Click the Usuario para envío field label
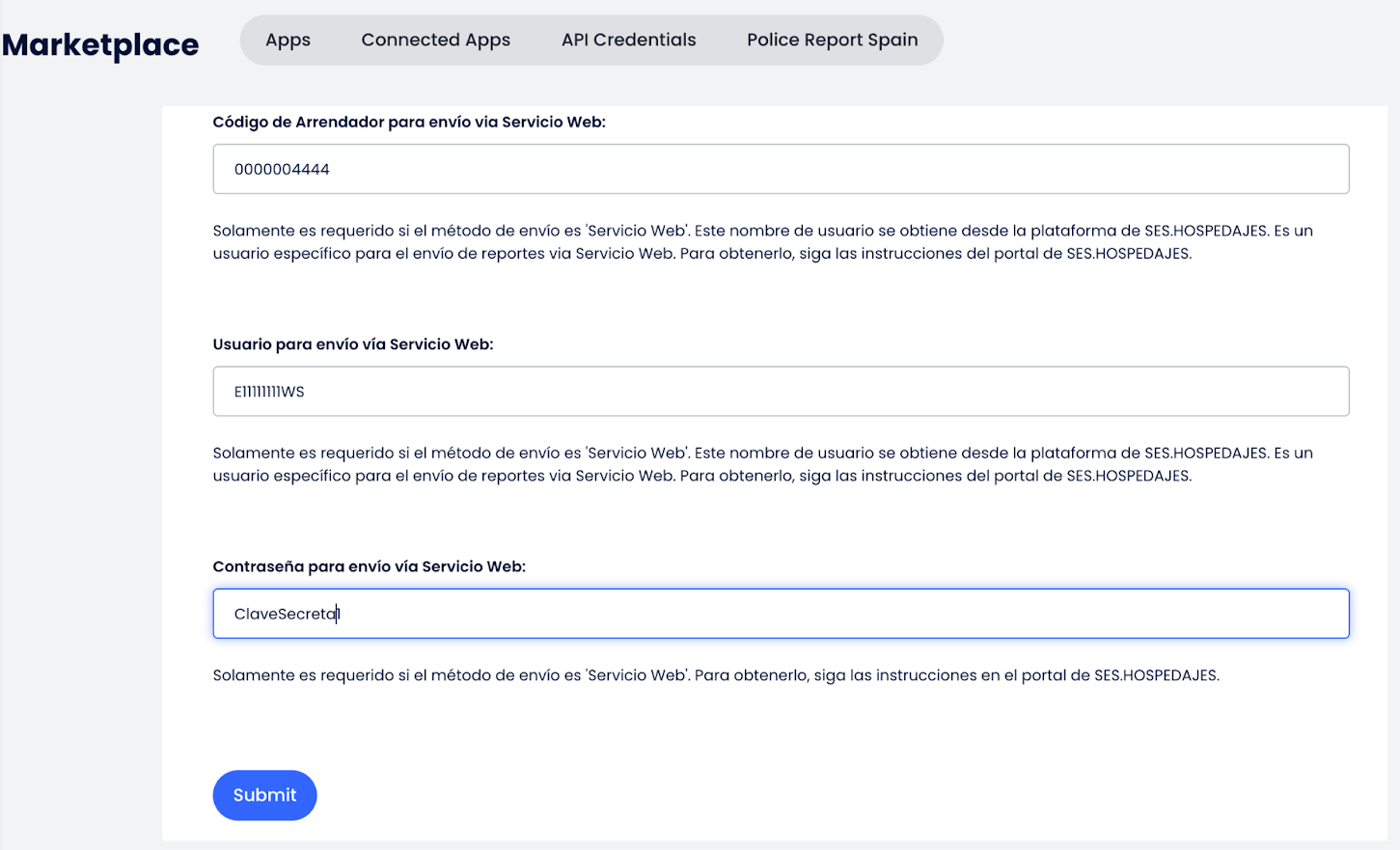Image resolution: width=1400 pixels, height=850 pixels. (352, 344)
